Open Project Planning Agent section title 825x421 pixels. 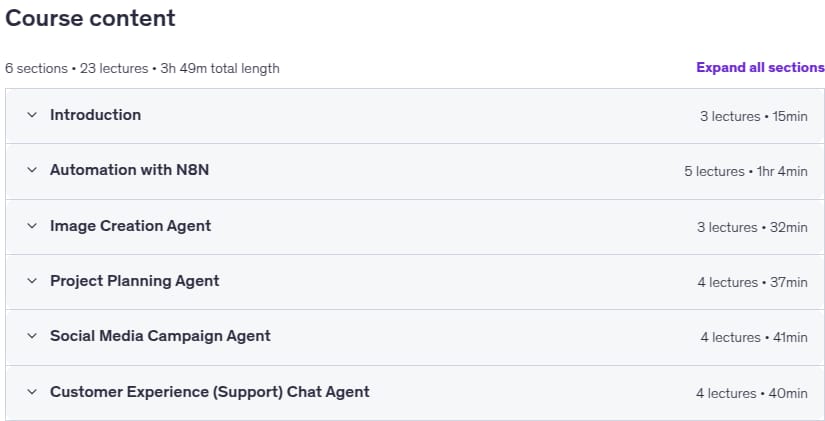[x=135, y=281]
